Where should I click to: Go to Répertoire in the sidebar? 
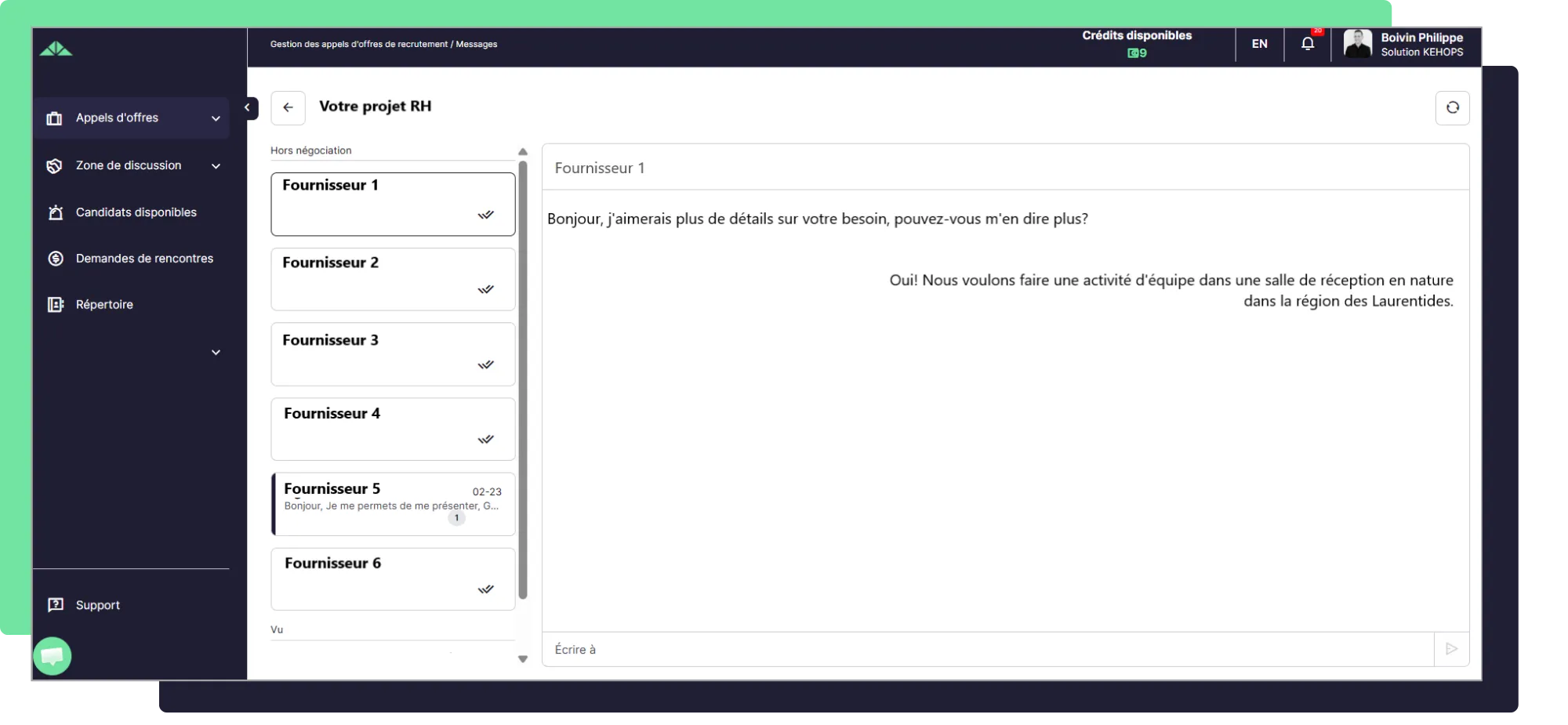[x=104, y=305]
